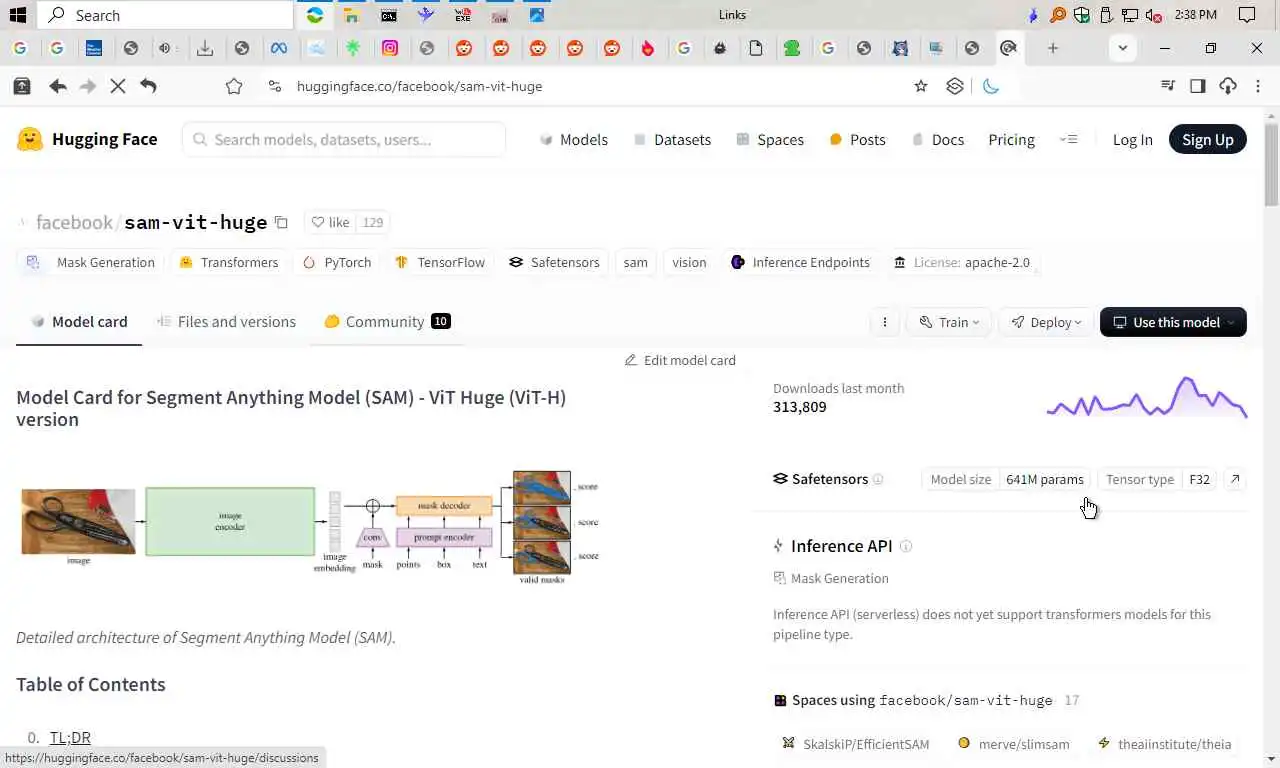The height and width of the screenshot is (768, 1280).
Task: Open Models in navigation bar
Action: (x=574, y=139)
